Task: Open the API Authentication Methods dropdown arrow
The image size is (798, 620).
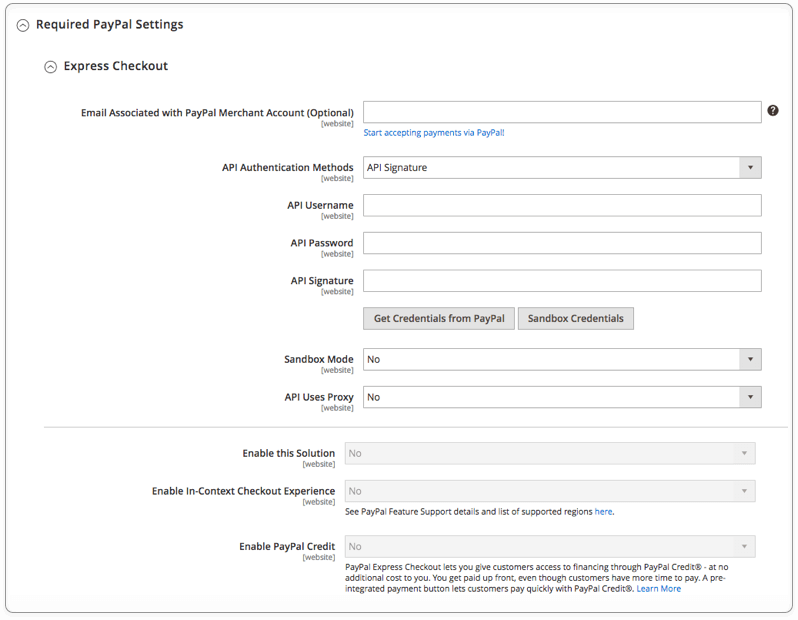Action: (750, 167)
